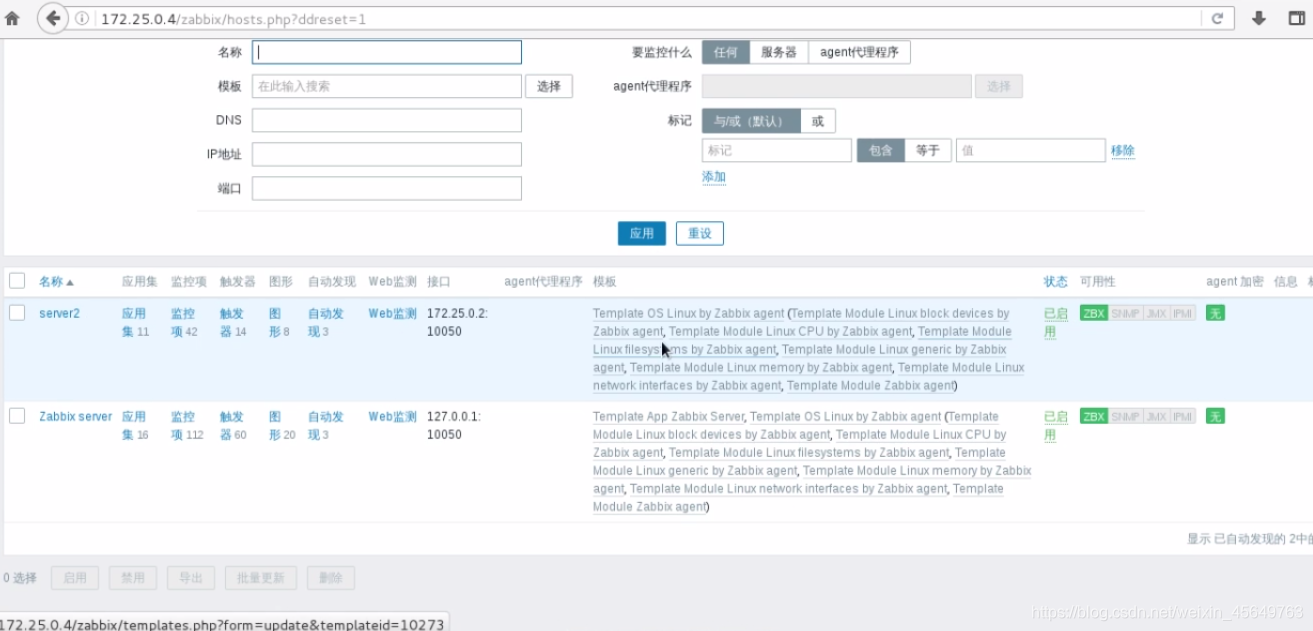Apply the filter with 应用 button

coord(642,234)
